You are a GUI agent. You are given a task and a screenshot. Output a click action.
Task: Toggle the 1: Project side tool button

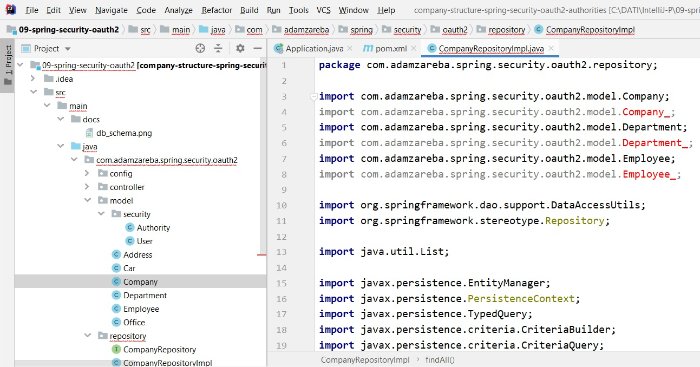pyautogui.click(x=8, y=65)
